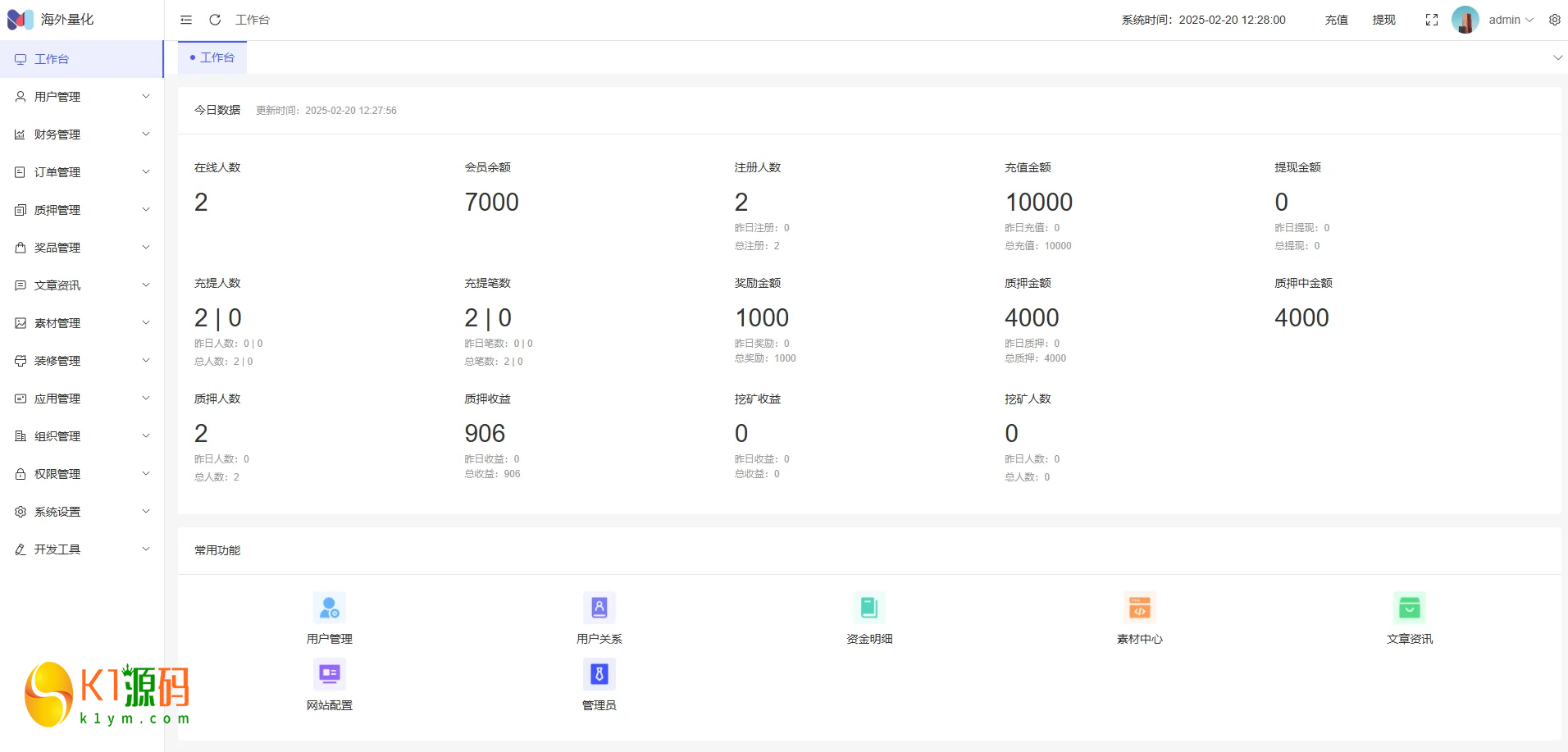Image resolution: width=1568 pixels, height=752 pixels.
Task: Click the sidebar collapse hamburger icon
Action: pyautogui.click(x=186, y=20)
